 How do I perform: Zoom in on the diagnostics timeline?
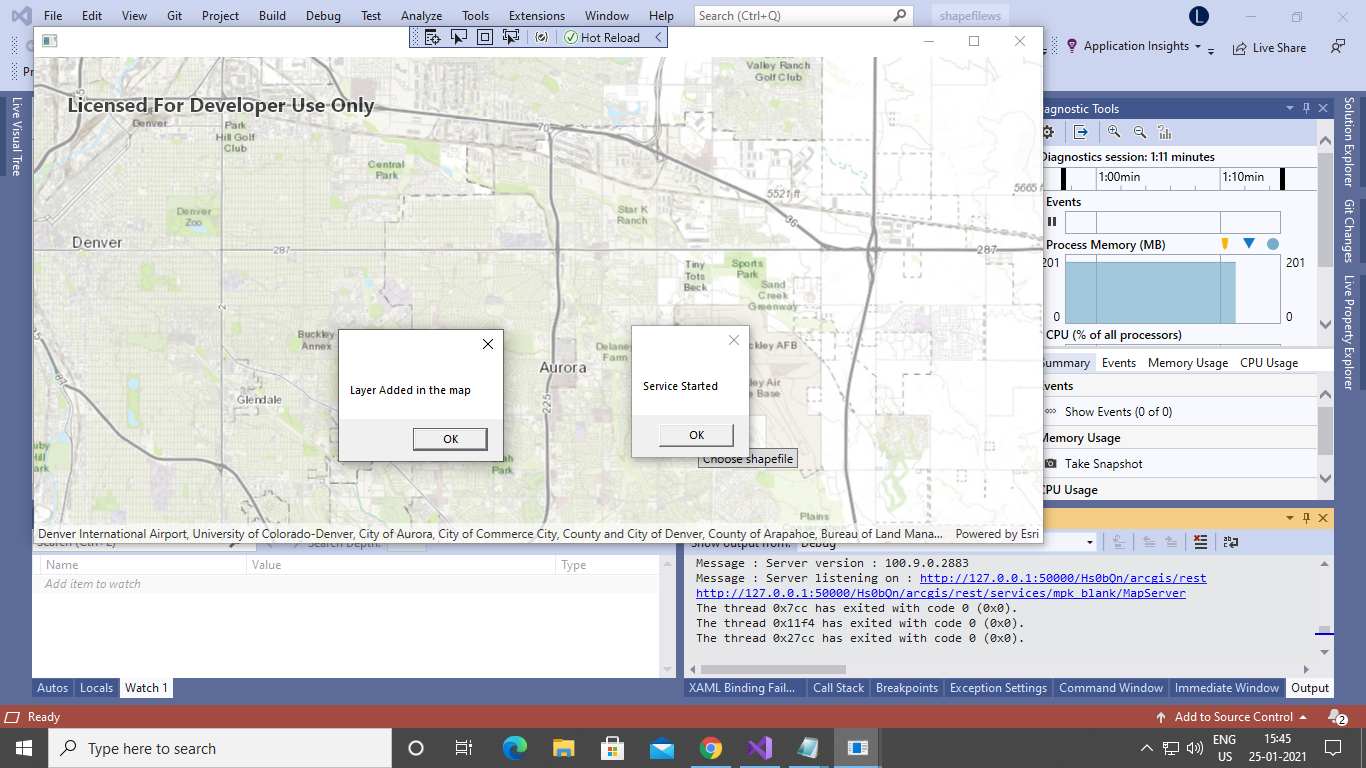pos(1113,131)
